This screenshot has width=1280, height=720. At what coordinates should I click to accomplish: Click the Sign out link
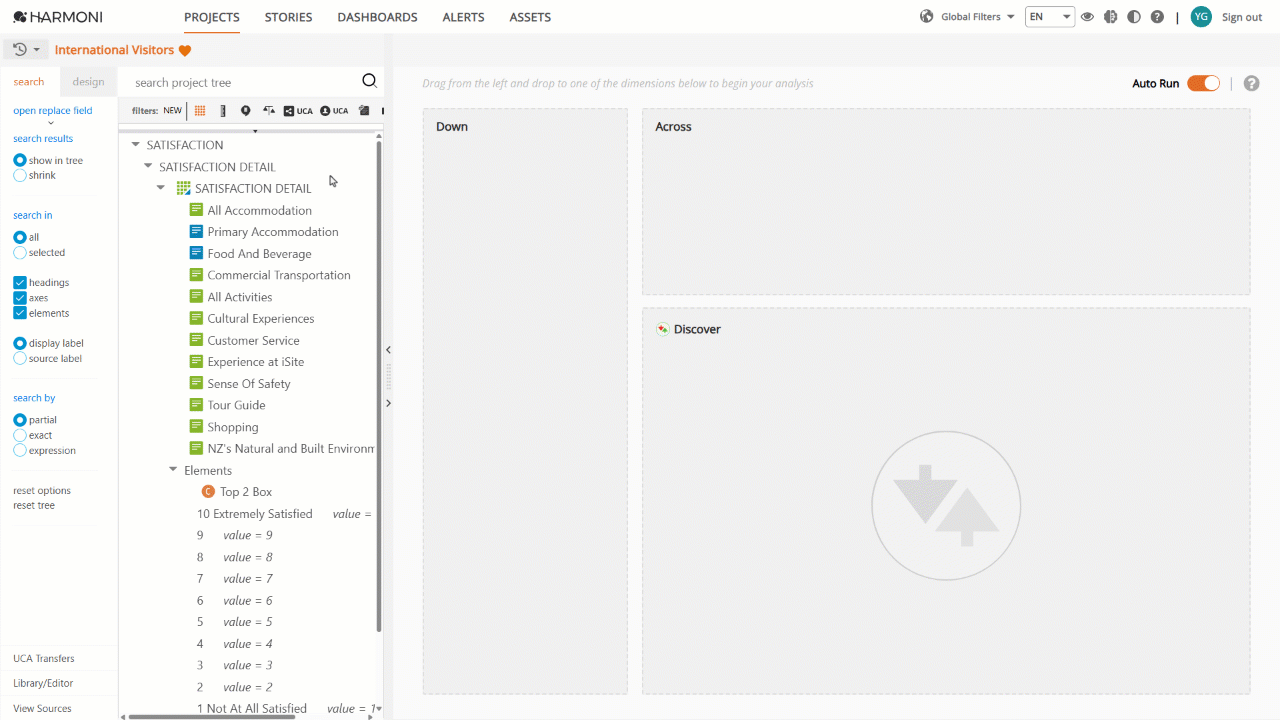click(1242, 17)
